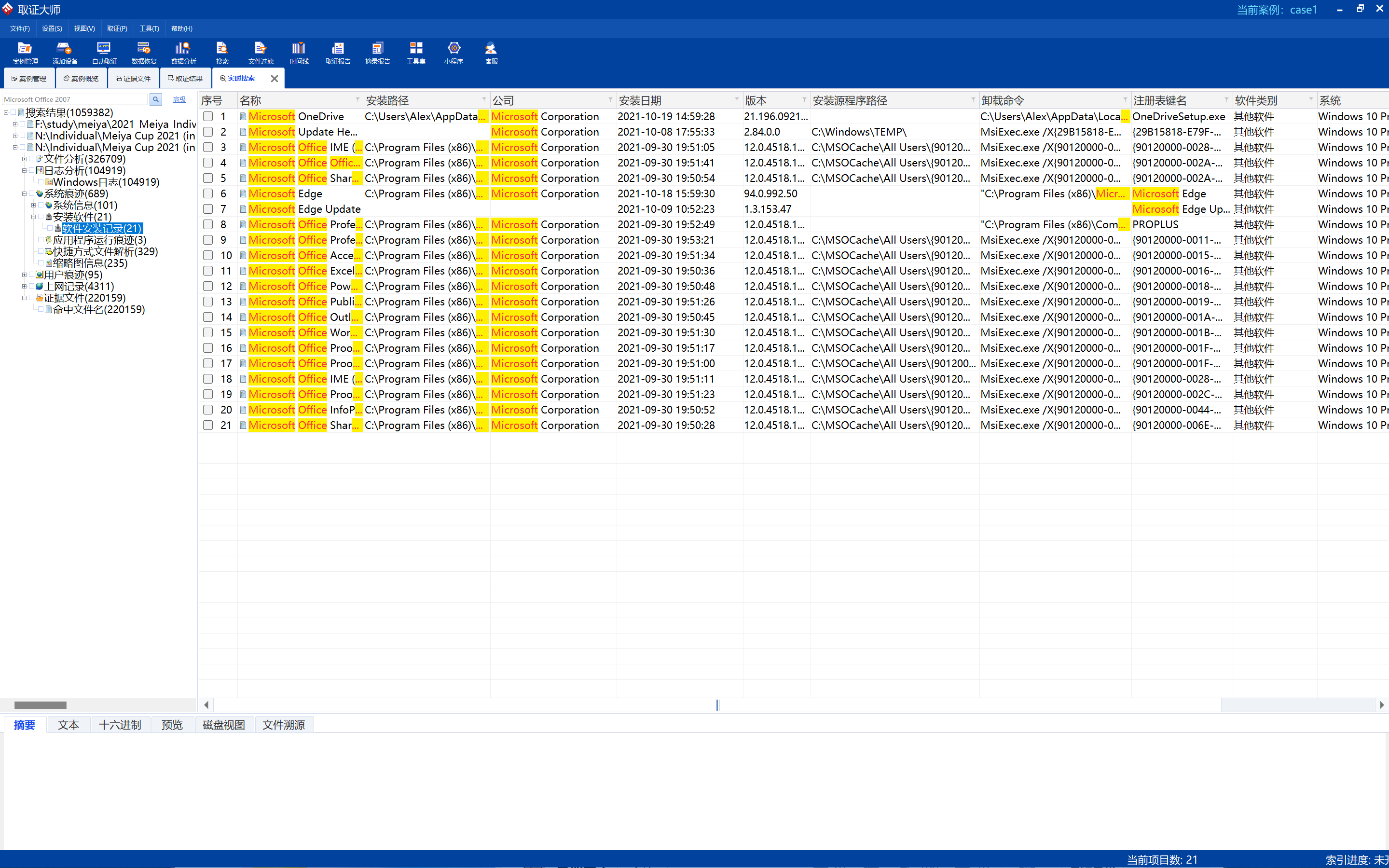Screen dimensions: 1389x868
Task: Click the 高级 advanced search link
Action: click(179, 99)
